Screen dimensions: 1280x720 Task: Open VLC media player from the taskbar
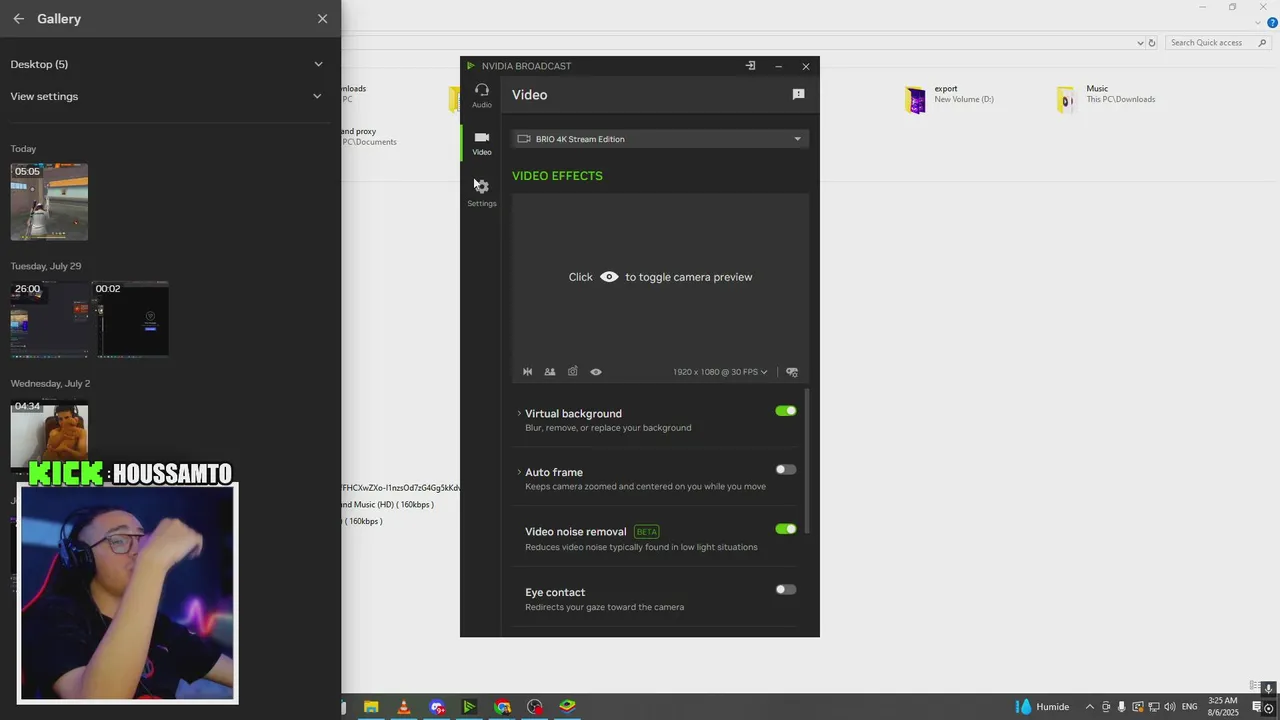(x=404, y=707)
